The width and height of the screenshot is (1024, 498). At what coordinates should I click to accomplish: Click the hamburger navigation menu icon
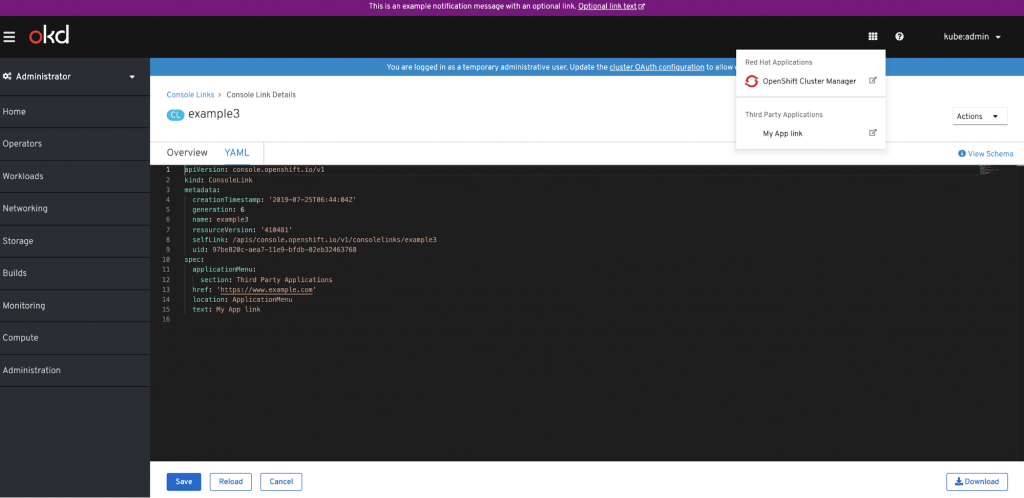[x=9, y=37]
